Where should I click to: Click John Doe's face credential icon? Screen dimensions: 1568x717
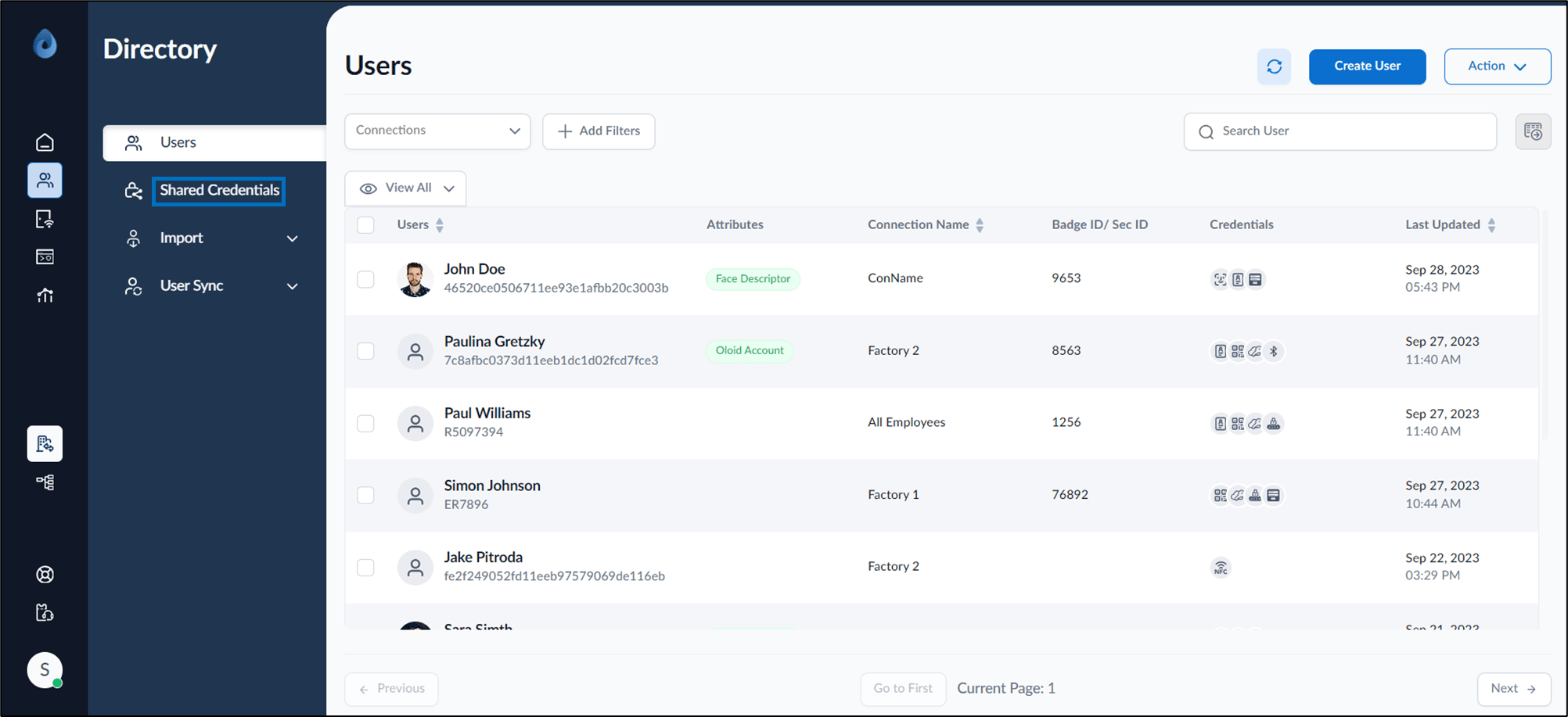pos(1220,279)
